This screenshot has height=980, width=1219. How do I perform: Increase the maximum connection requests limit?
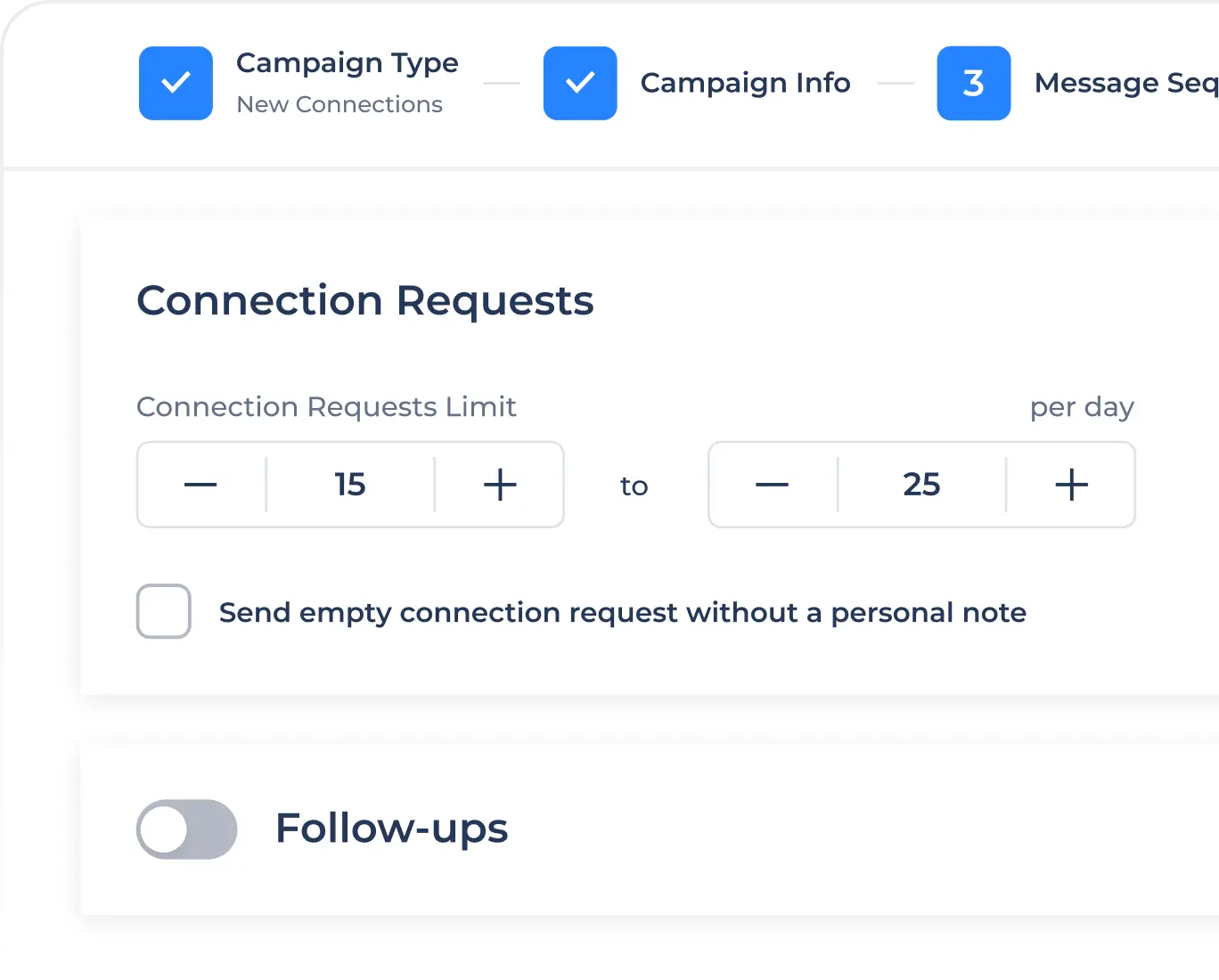1071,485
